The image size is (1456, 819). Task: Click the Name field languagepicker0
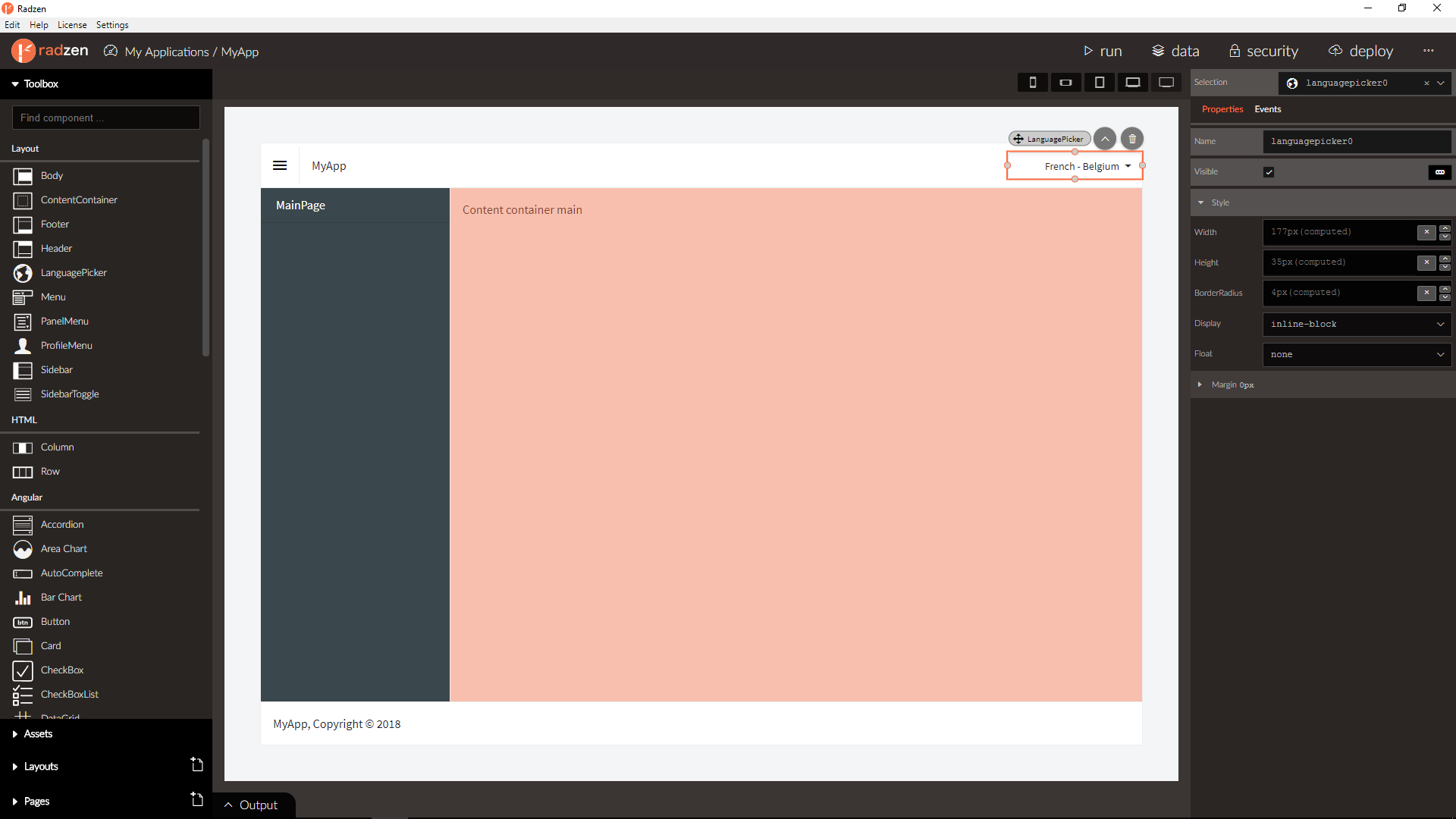tap(1357, 141)
